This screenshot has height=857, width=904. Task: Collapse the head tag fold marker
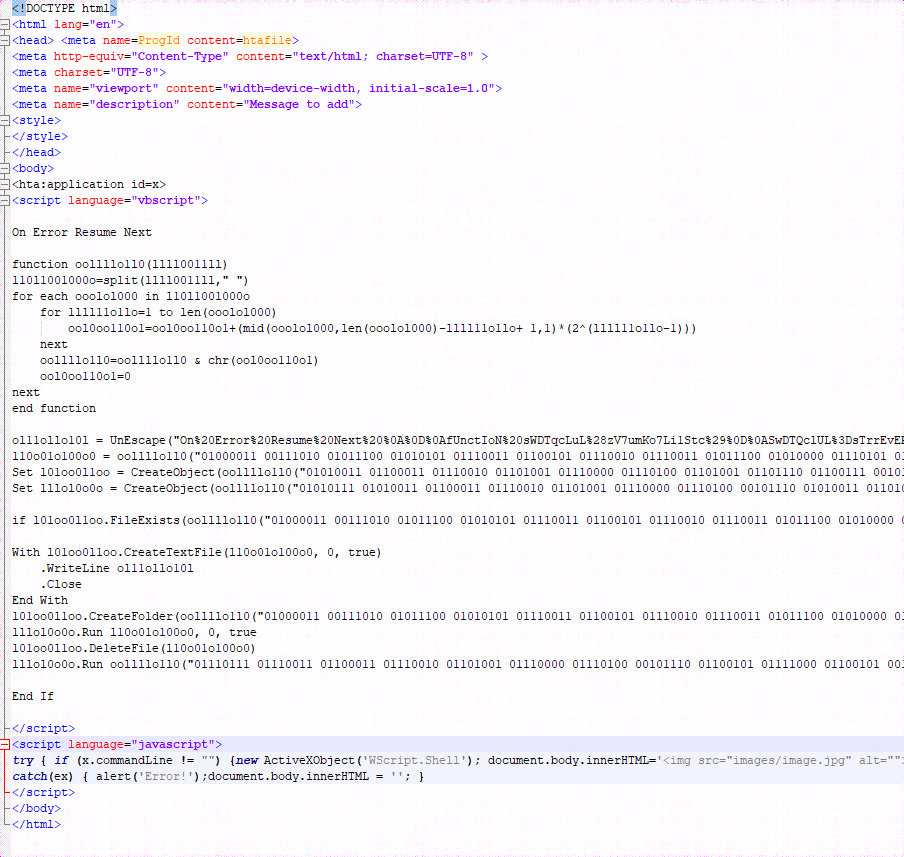tap(5, 40)
